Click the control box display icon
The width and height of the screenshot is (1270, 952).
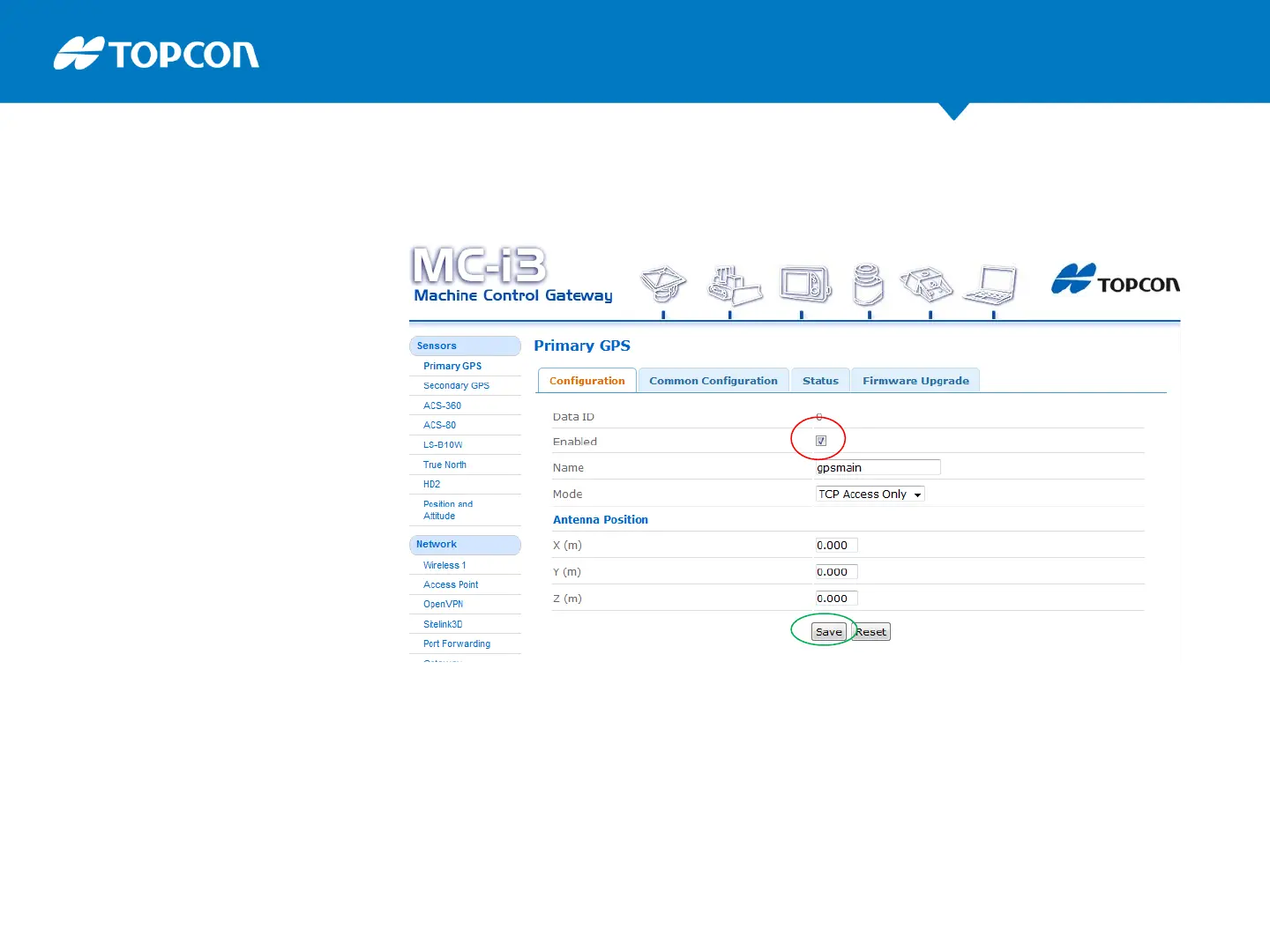pos(806,284)
